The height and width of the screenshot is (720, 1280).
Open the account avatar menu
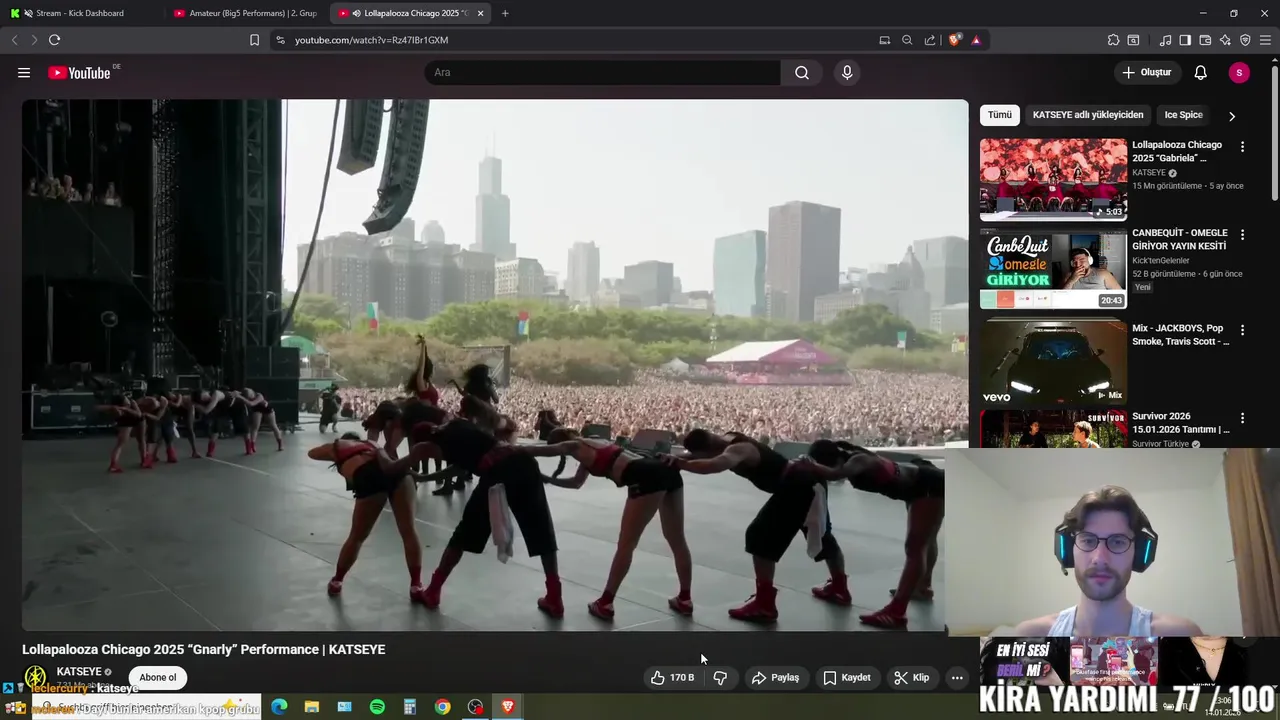pos(1239,73)
